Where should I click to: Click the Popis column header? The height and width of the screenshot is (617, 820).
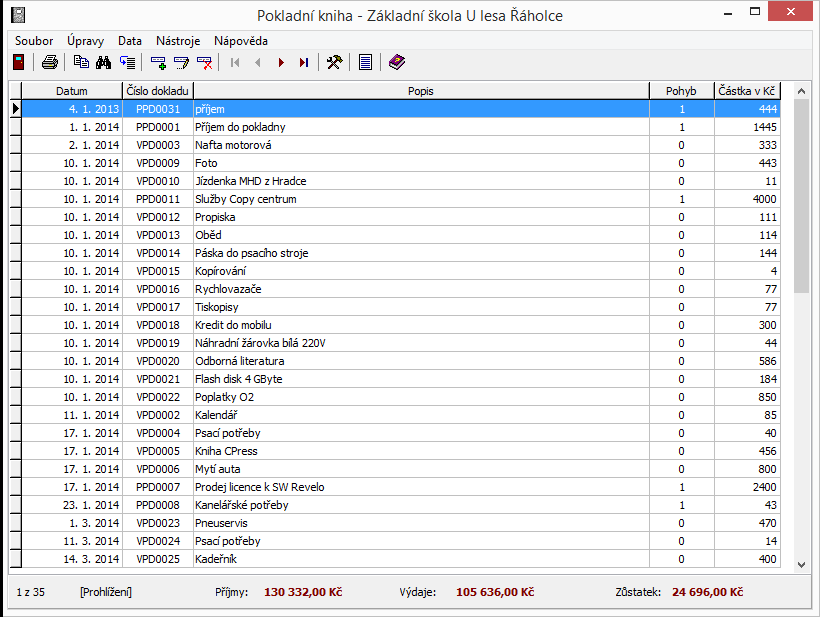tap(420, 91)
